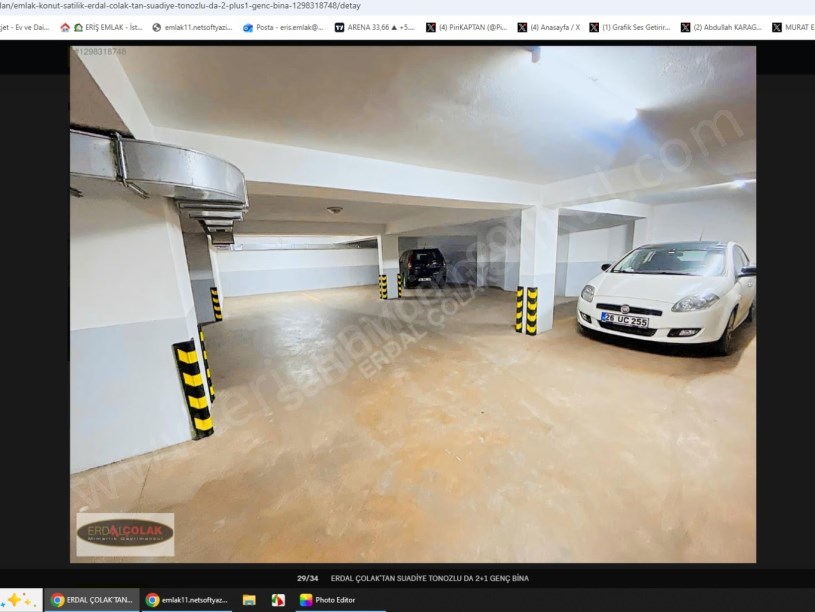Open the Grafik Ses Getirir X bookmark
Image resolution: width=815 pixels, height=612 pixels.
click(629, 27)
